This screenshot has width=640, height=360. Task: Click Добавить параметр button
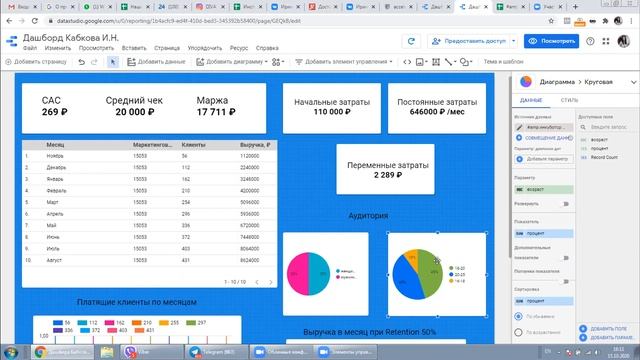coord(544,159)
